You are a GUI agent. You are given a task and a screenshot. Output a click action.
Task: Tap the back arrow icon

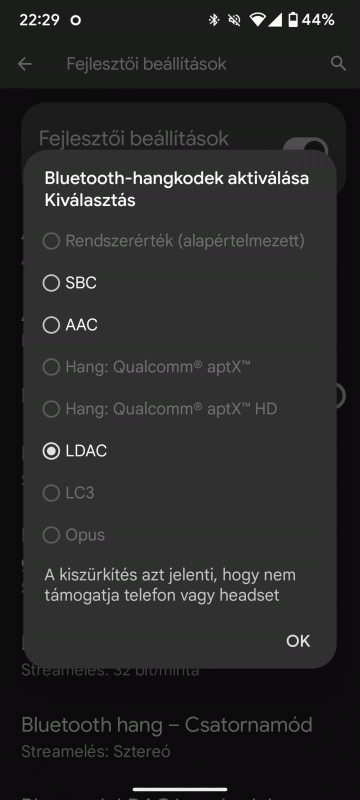(24, 64)
